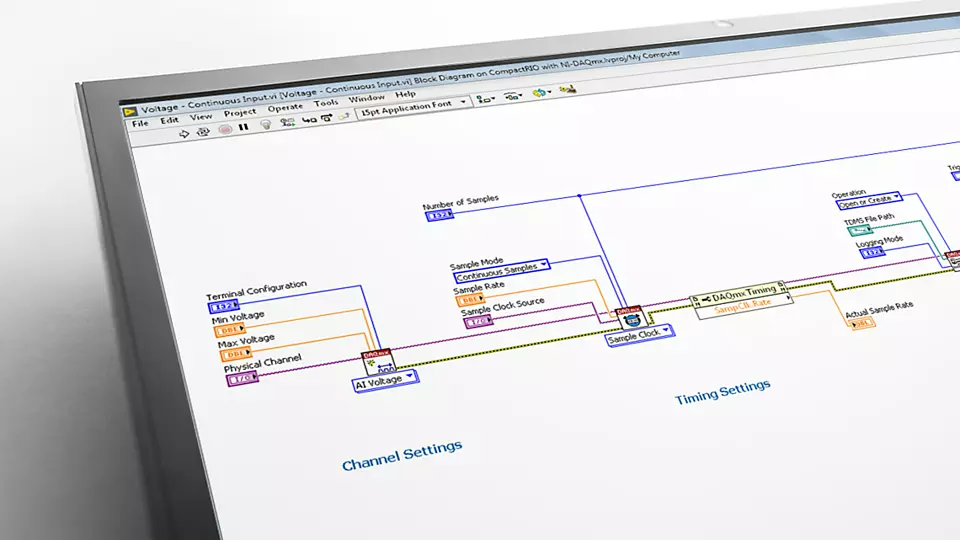Select the TDMS File Path terminal
Screen dimensions: 960x540
pos(860,230)
